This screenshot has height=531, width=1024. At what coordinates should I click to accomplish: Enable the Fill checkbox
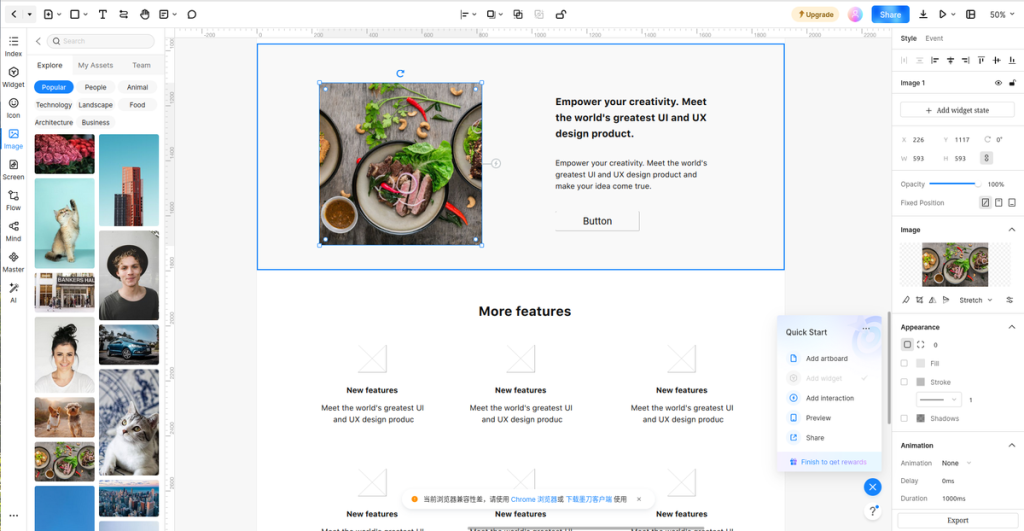click(904, 363)
